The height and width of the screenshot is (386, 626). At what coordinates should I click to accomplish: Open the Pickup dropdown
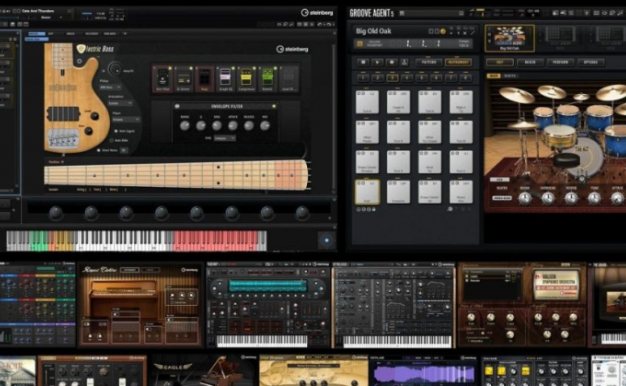point(110,87)
